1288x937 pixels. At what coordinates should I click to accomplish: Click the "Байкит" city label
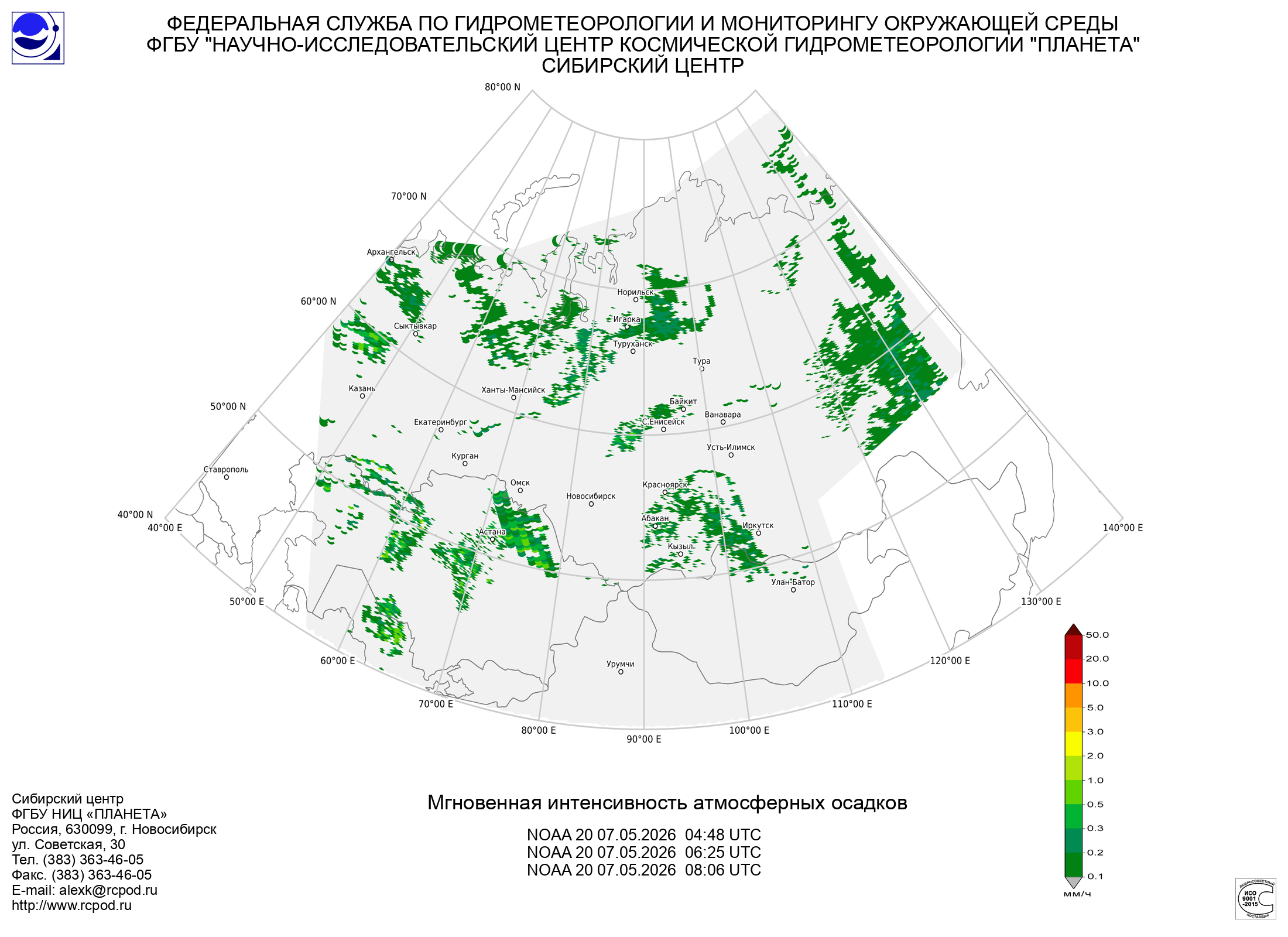coord(683,401)
